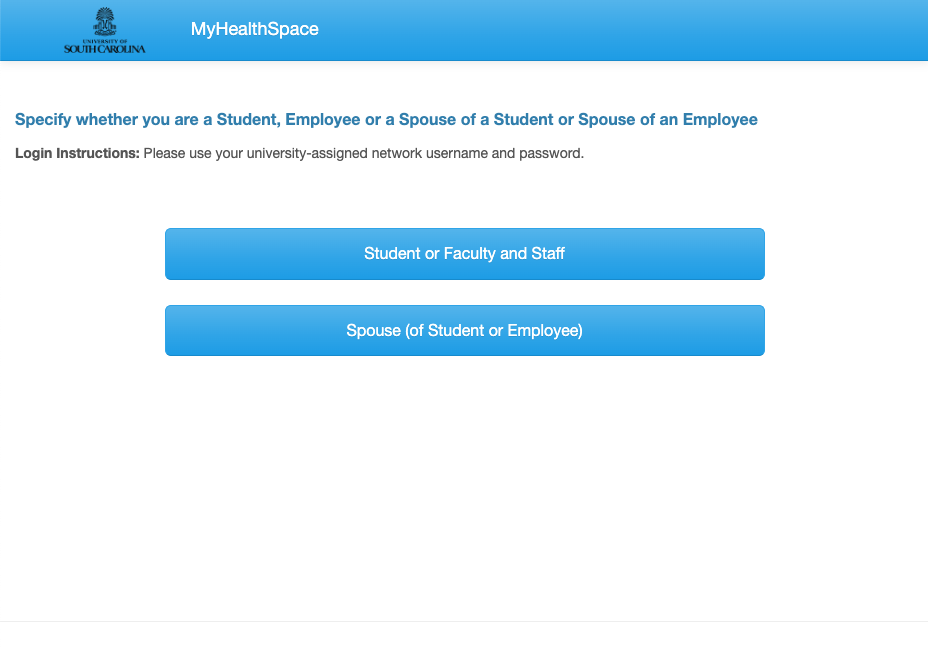The width and height of the screenshot is (928, 647).
Task: Choose the Student or Faculty and Staff button
Action: pyautogui.click(x=465, y=254)
